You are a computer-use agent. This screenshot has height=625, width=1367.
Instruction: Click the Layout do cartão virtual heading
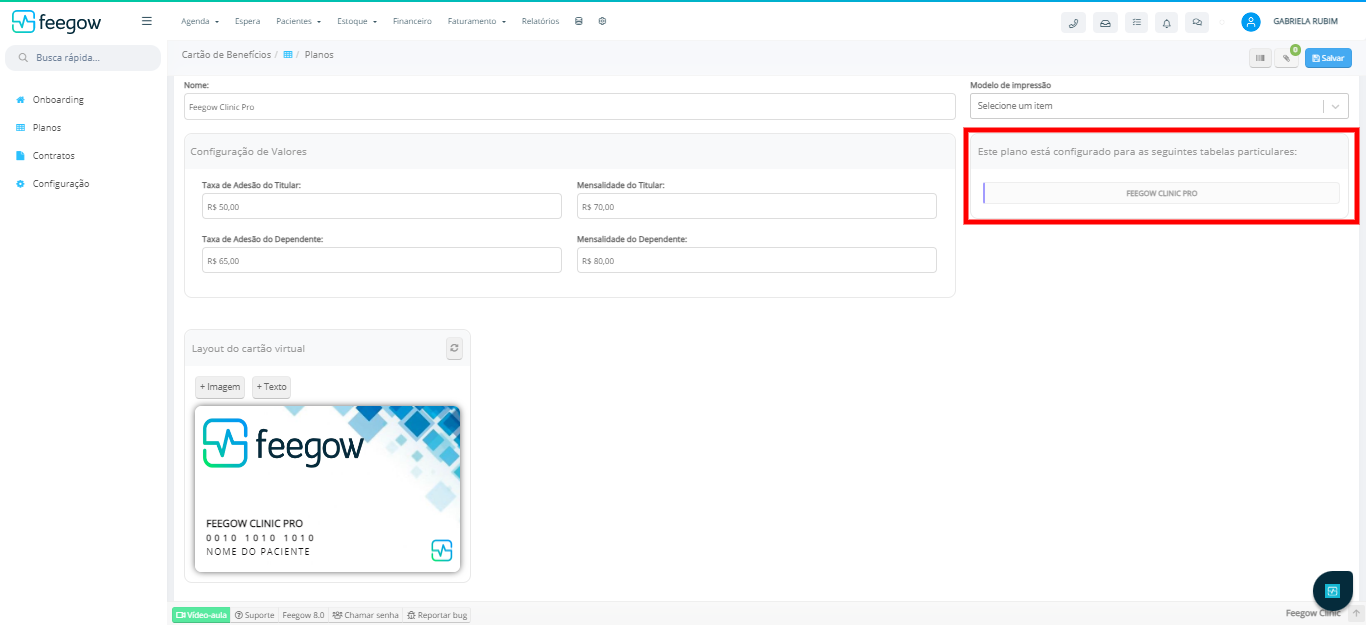(x=248, y=349)
